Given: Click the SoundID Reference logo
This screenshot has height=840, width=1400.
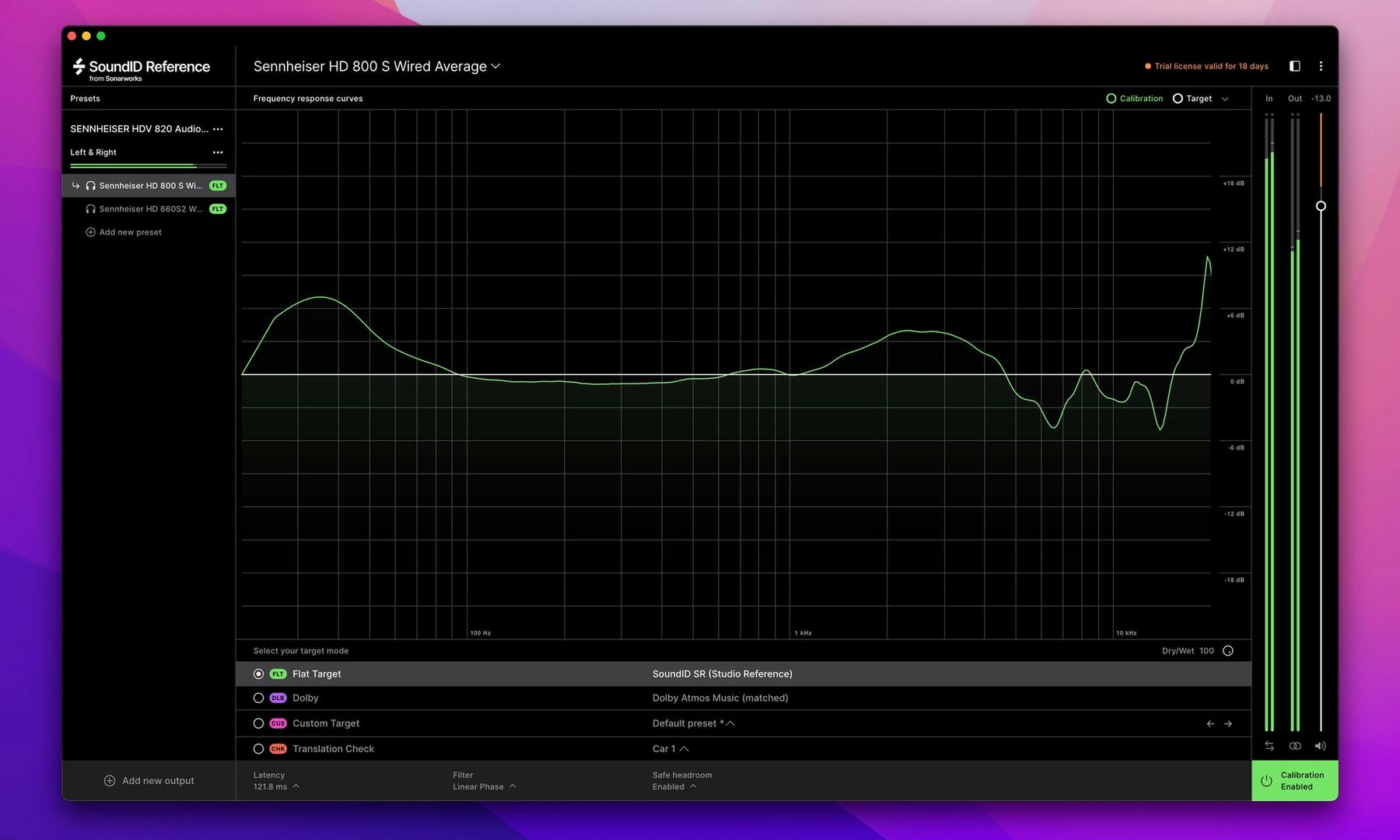Looking at the screenshot, I should click(142, 68).
